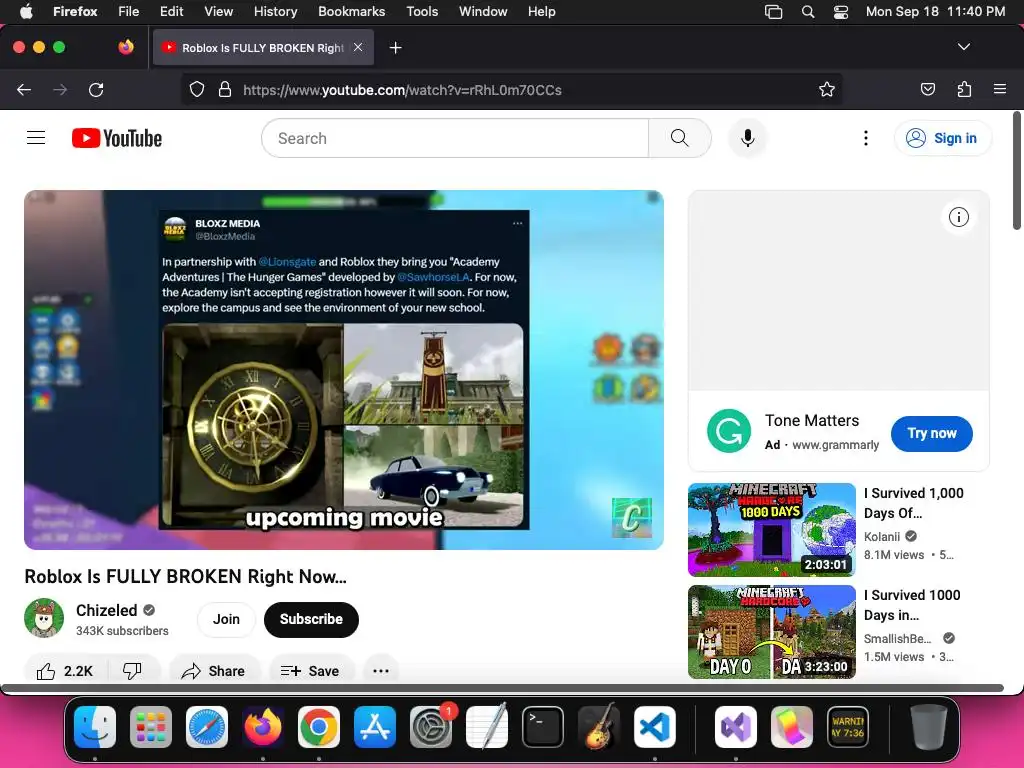1024x768 pixels.
Task: Open the File menu
Action: pos(129,12)
